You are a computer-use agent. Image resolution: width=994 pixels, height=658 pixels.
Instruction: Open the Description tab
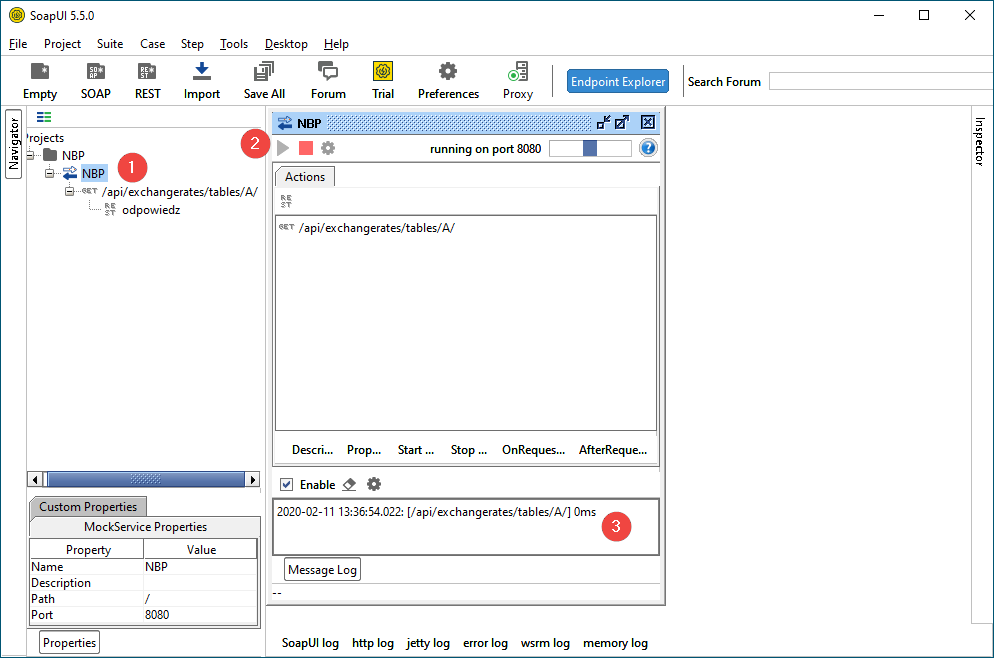click(x=313, y=449)
